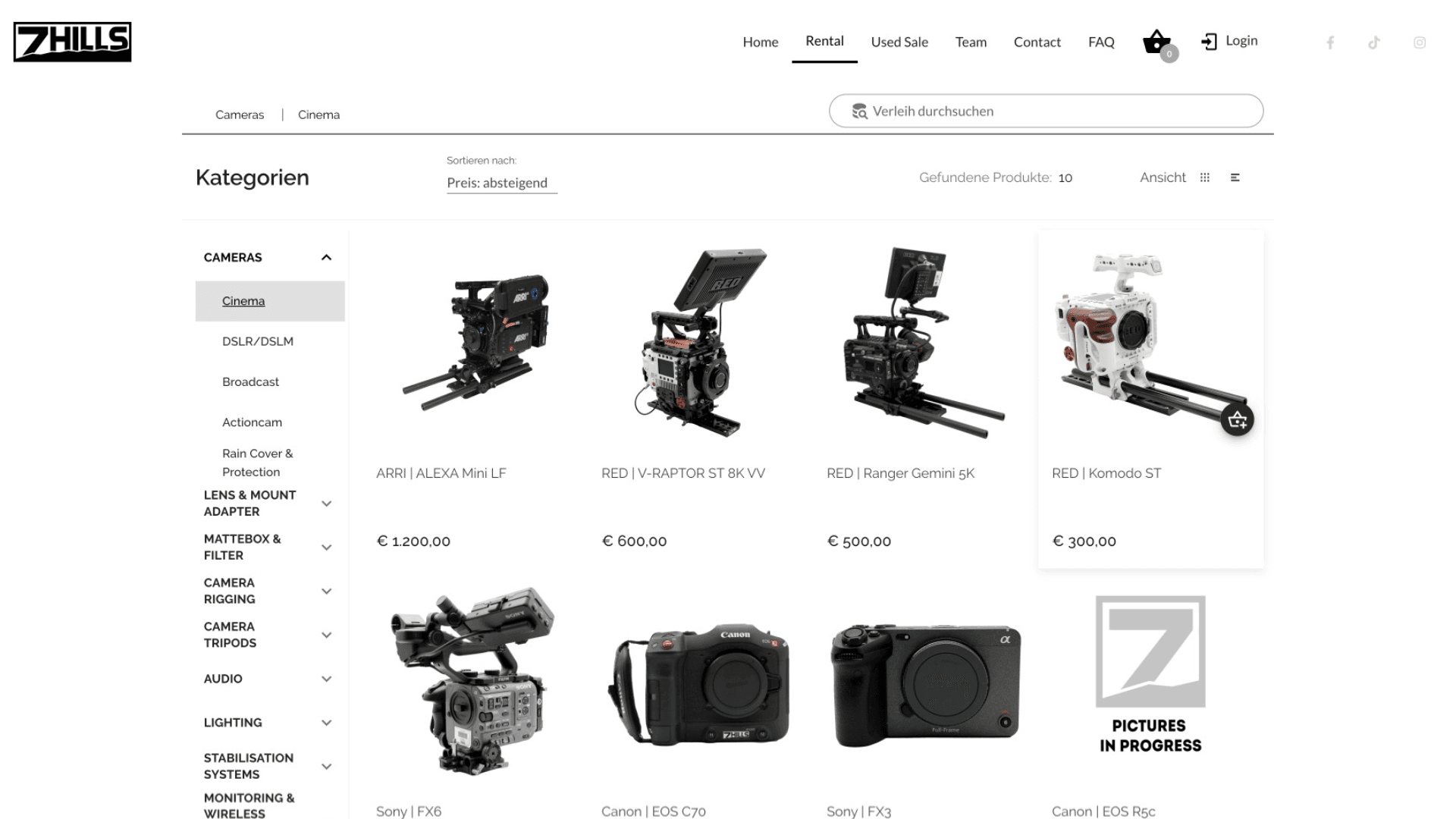Switch to list view layout
Image resolution: width=1456 pixels, height=819 pixels.
click(x=1235, y=177)
